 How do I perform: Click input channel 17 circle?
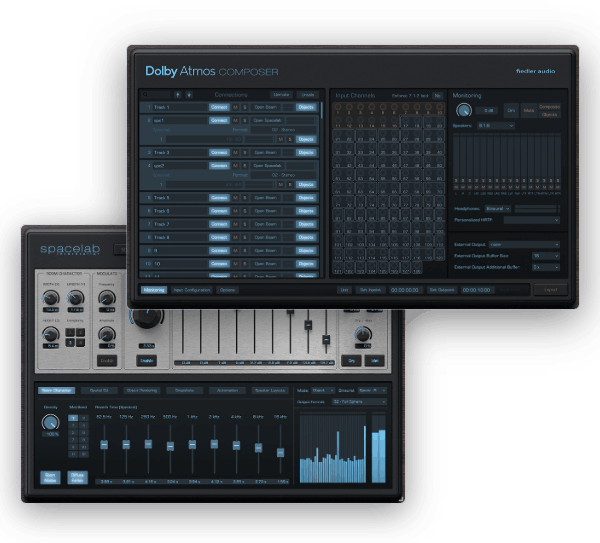406,121
